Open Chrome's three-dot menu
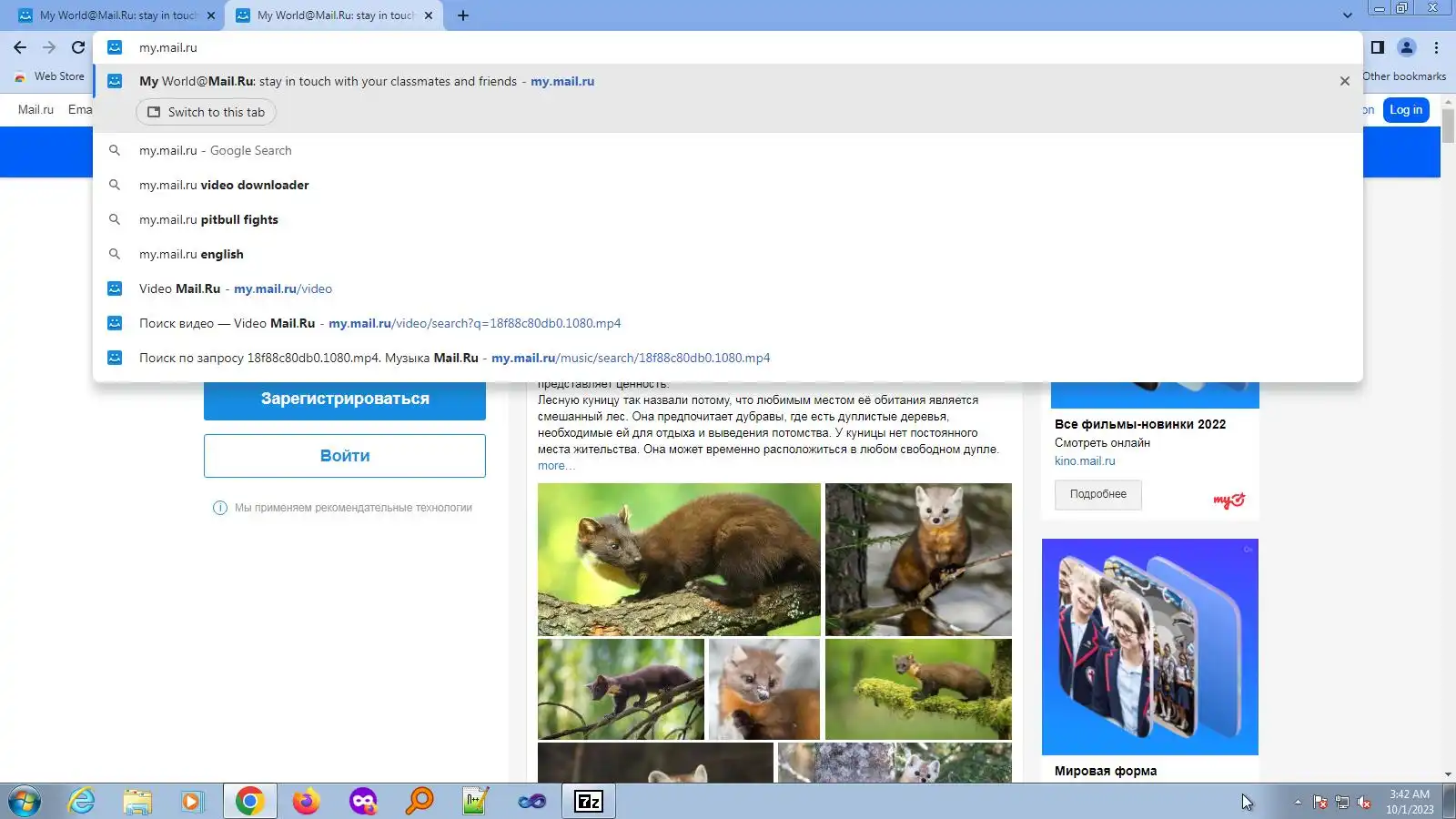The width and height of the screenshot is (1456, 819). click(x=1437, y=47)
